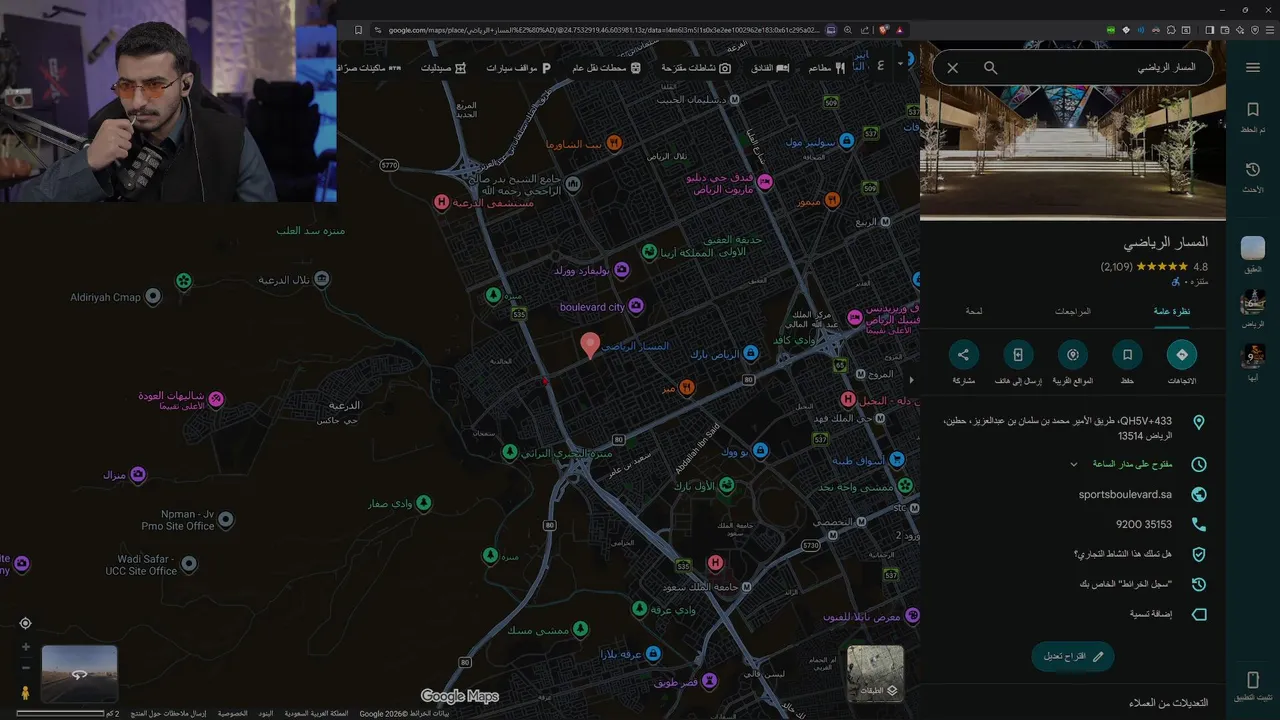The image size is (1280, 720).
Task: Click the address location pin icon
Action: click(x=1198, y=422)
